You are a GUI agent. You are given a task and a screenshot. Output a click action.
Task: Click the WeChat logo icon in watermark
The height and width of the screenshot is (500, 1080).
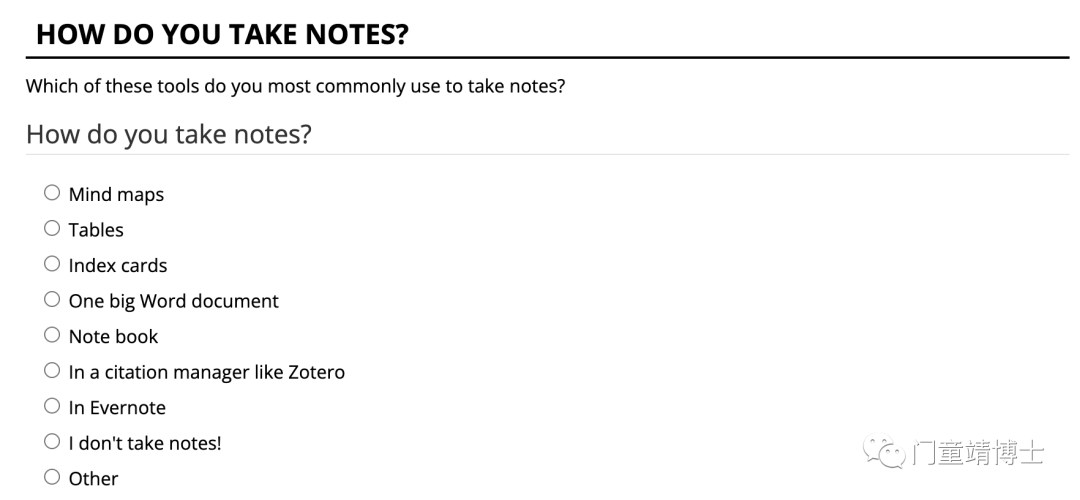point(884,451)
